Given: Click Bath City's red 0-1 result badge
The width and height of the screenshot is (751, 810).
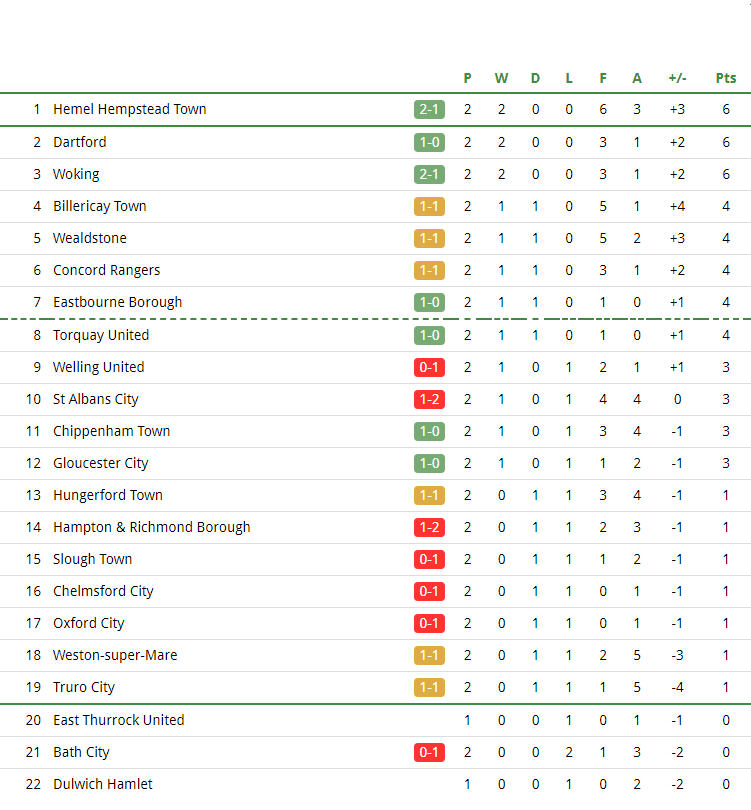Looking at the screenshot, I should (429, 753).
